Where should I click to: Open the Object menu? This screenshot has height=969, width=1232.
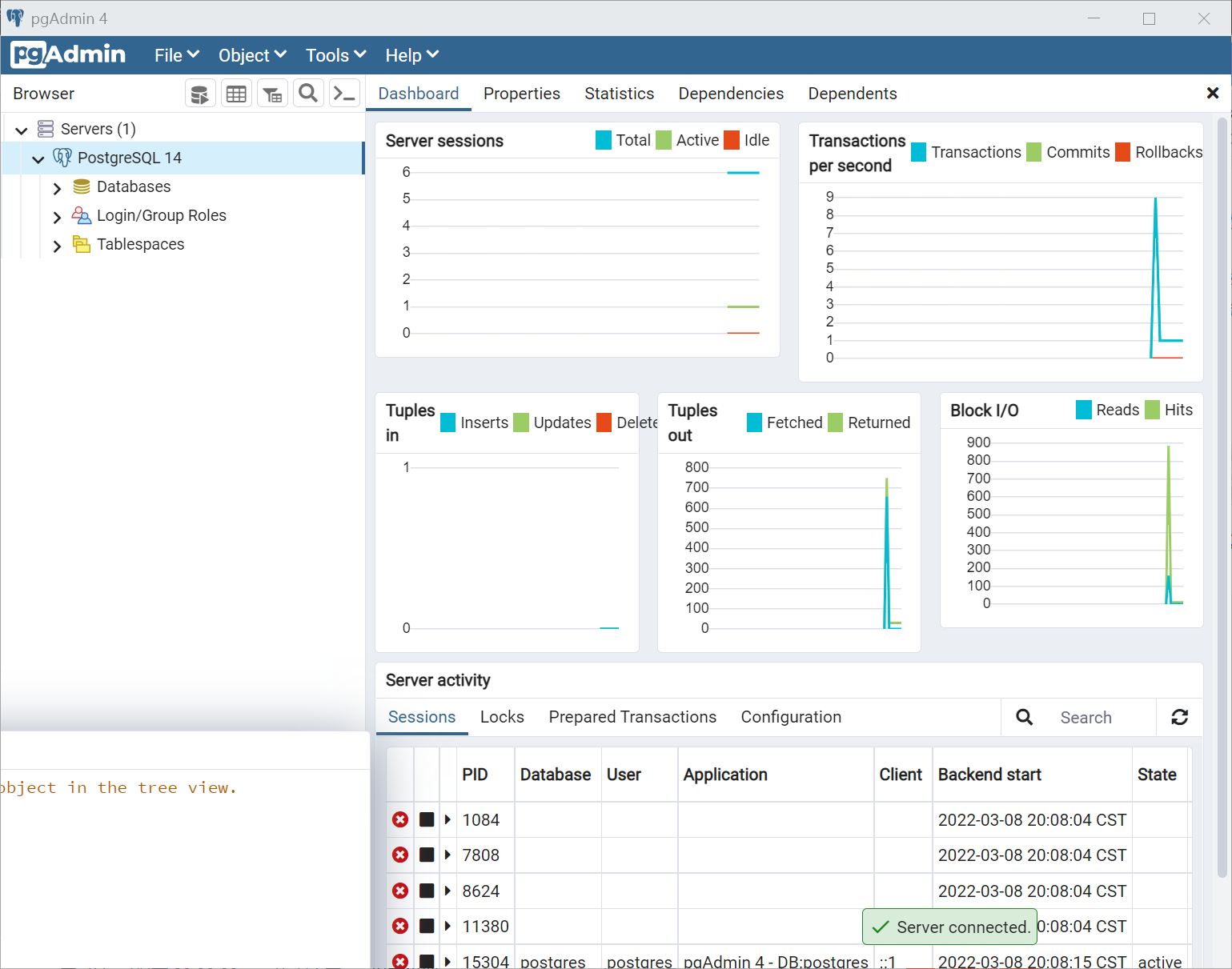252,55
